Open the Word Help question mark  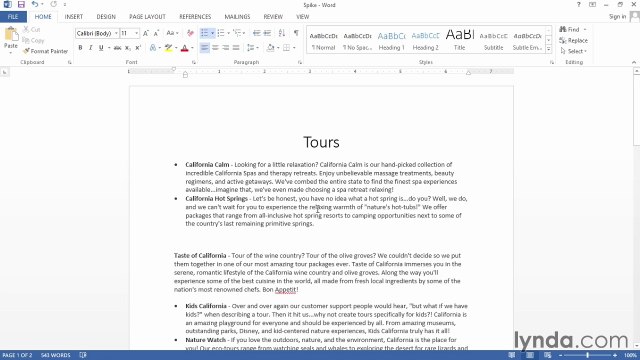point(578,5)
